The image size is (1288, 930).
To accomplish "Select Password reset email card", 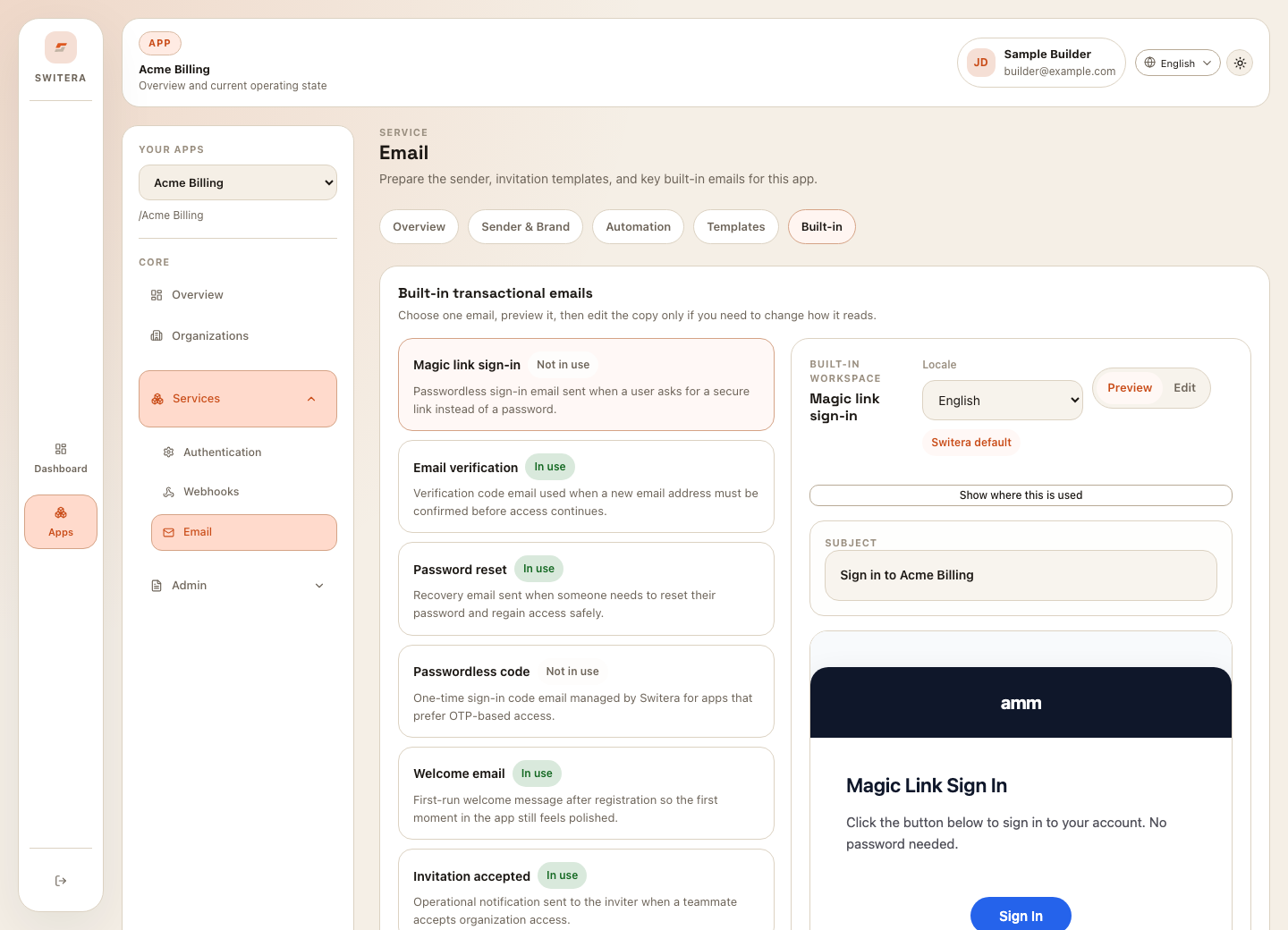I will point(586,588).
